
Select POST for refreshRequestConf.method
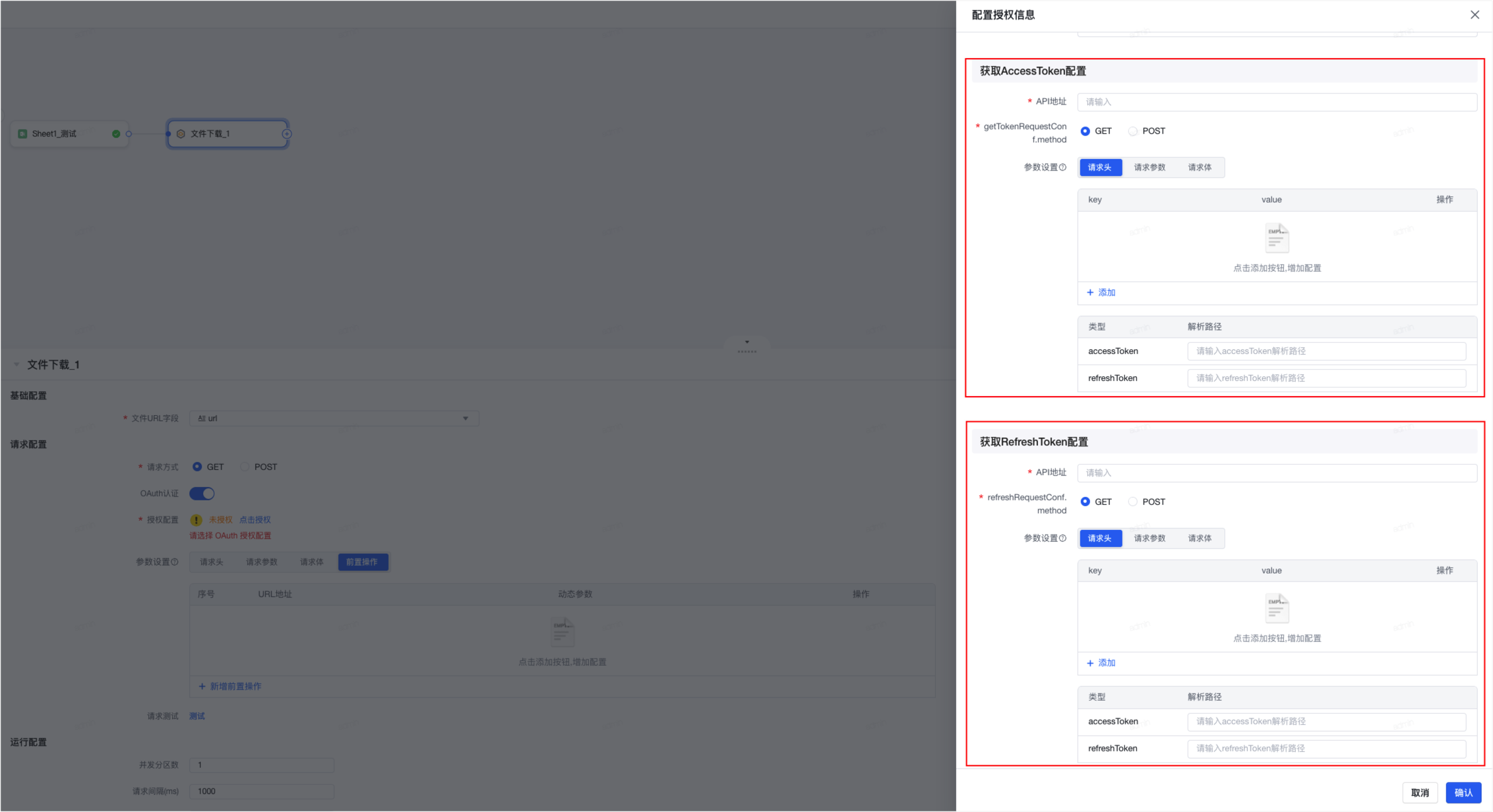1133,502
